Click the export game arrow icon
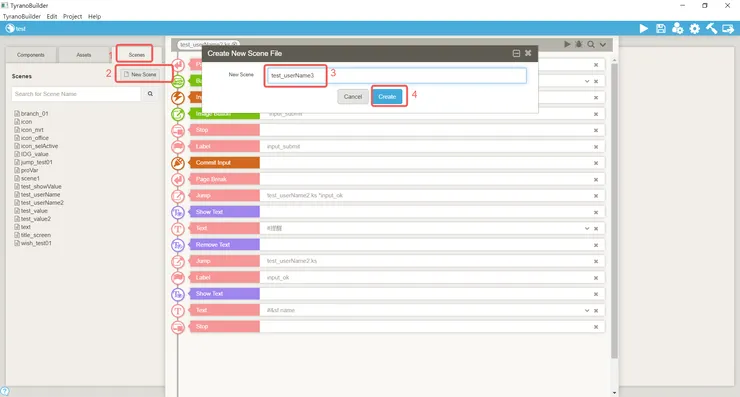Viewport: 740px width, 397px height. point(728,29)
